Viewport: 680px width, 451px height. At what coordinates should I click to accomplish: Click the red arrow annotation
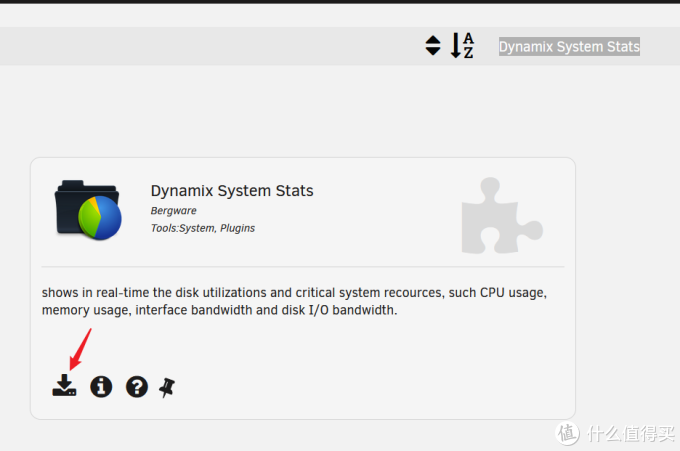[81, 349]
